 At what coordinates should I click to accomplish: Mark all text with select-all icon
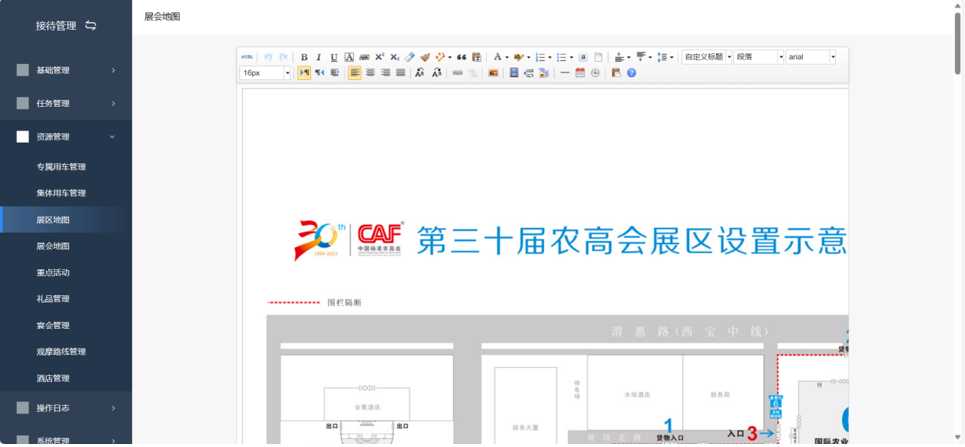tap(583, 57)
